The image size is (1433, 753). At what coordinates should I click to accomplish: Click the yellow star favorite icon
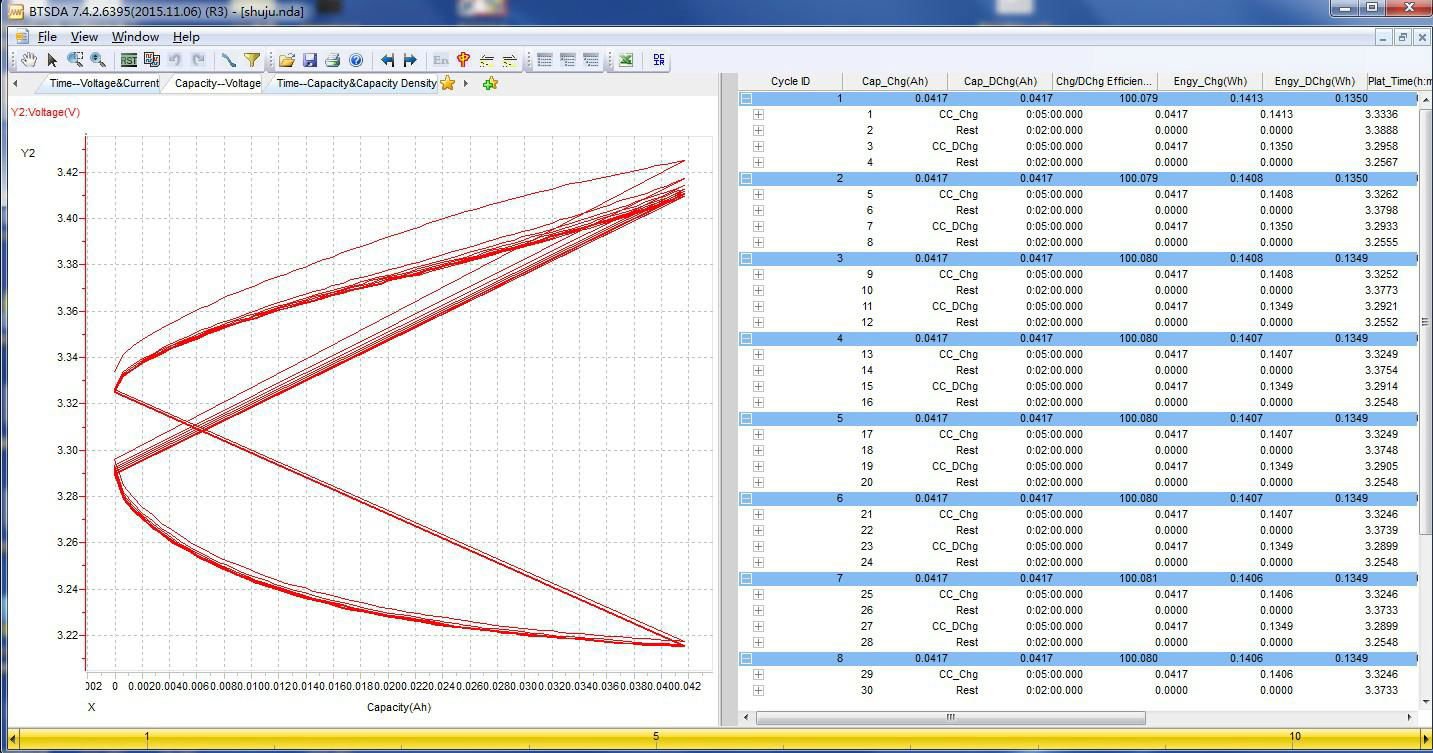448,83
